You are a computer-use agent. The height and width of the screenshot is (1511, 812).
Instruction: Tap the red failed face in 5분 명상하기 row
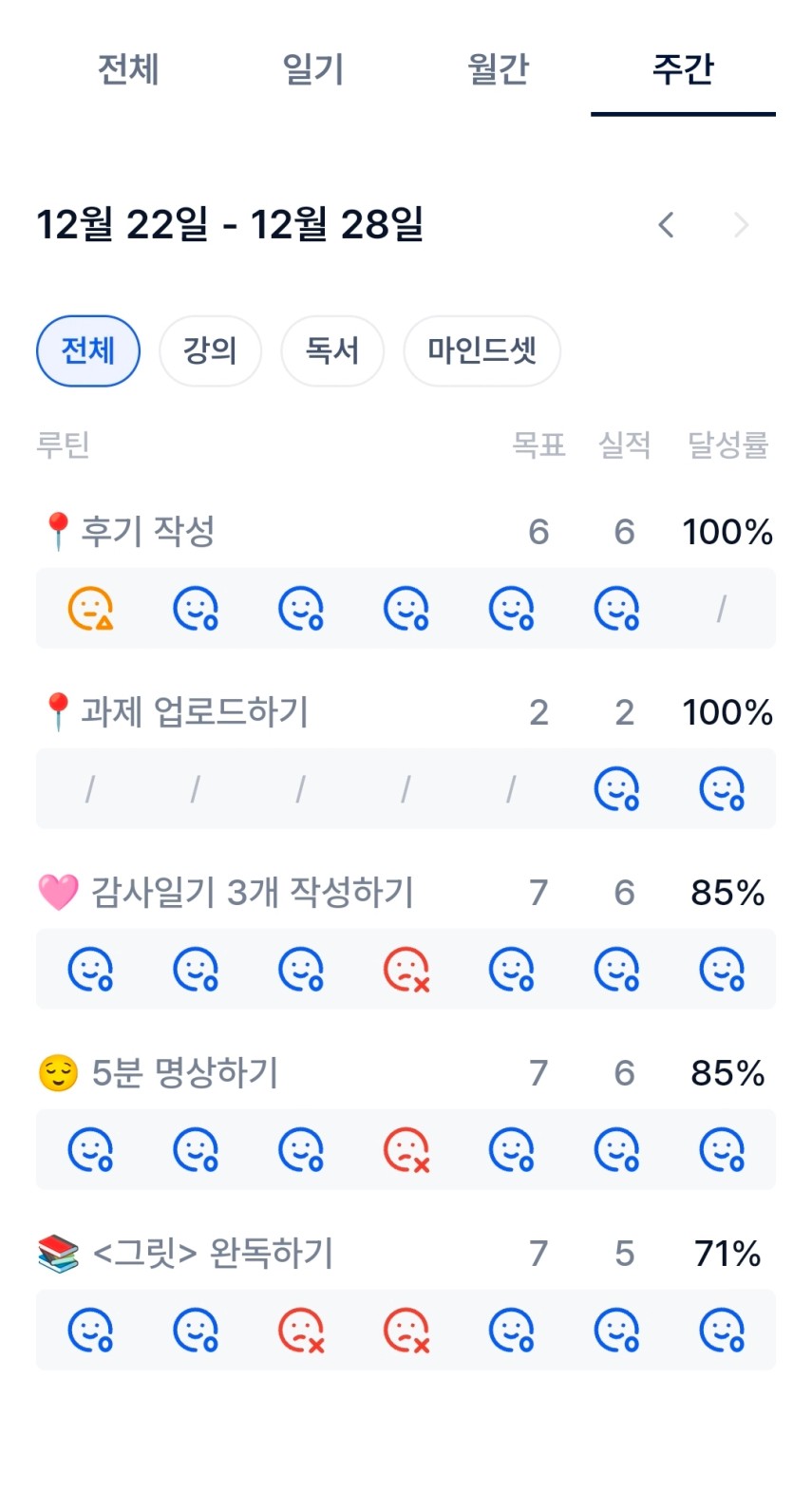tap(406, 1150)
